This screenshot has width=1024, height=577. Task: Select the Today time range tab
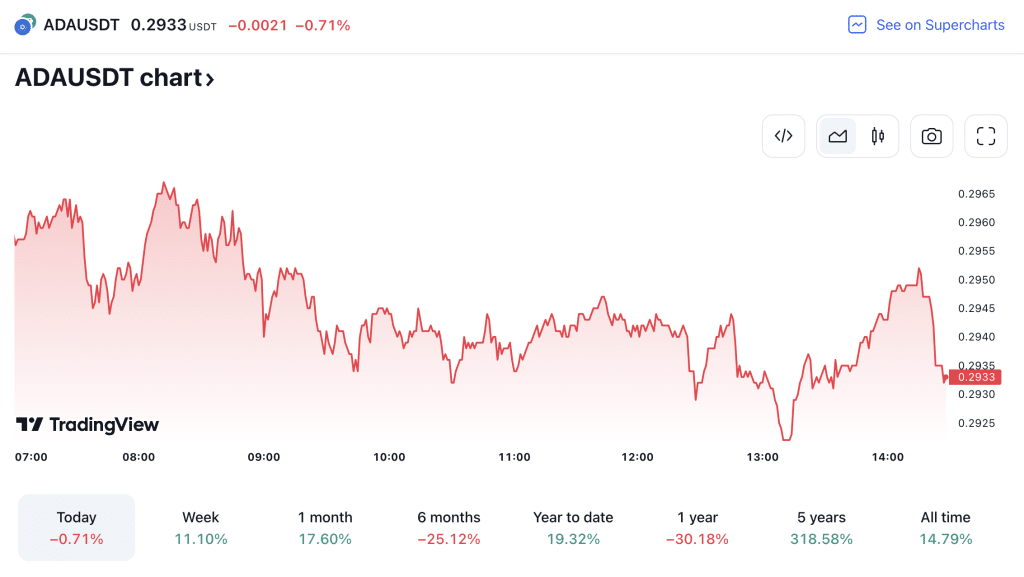tap(77, 527)
